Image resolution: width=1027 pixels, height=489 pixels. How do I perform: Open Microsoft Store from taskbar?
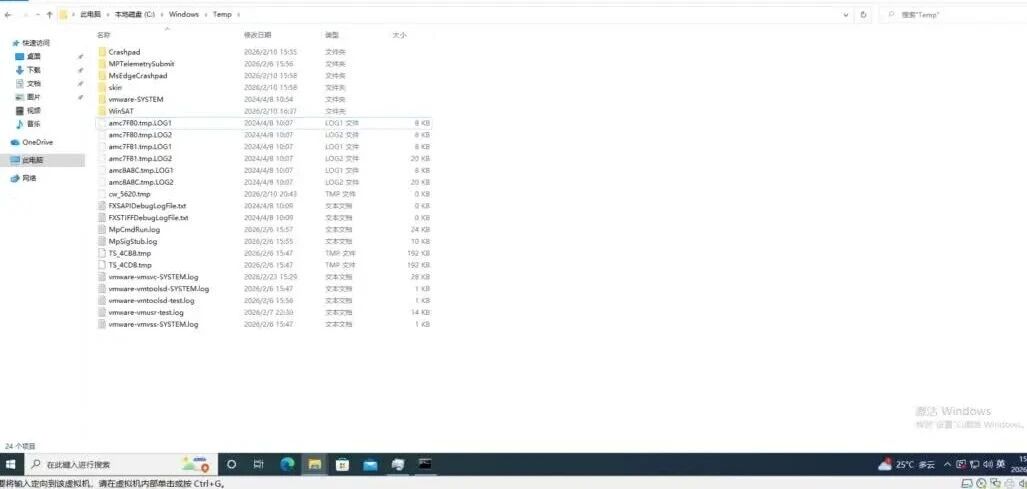pos(342,464)
